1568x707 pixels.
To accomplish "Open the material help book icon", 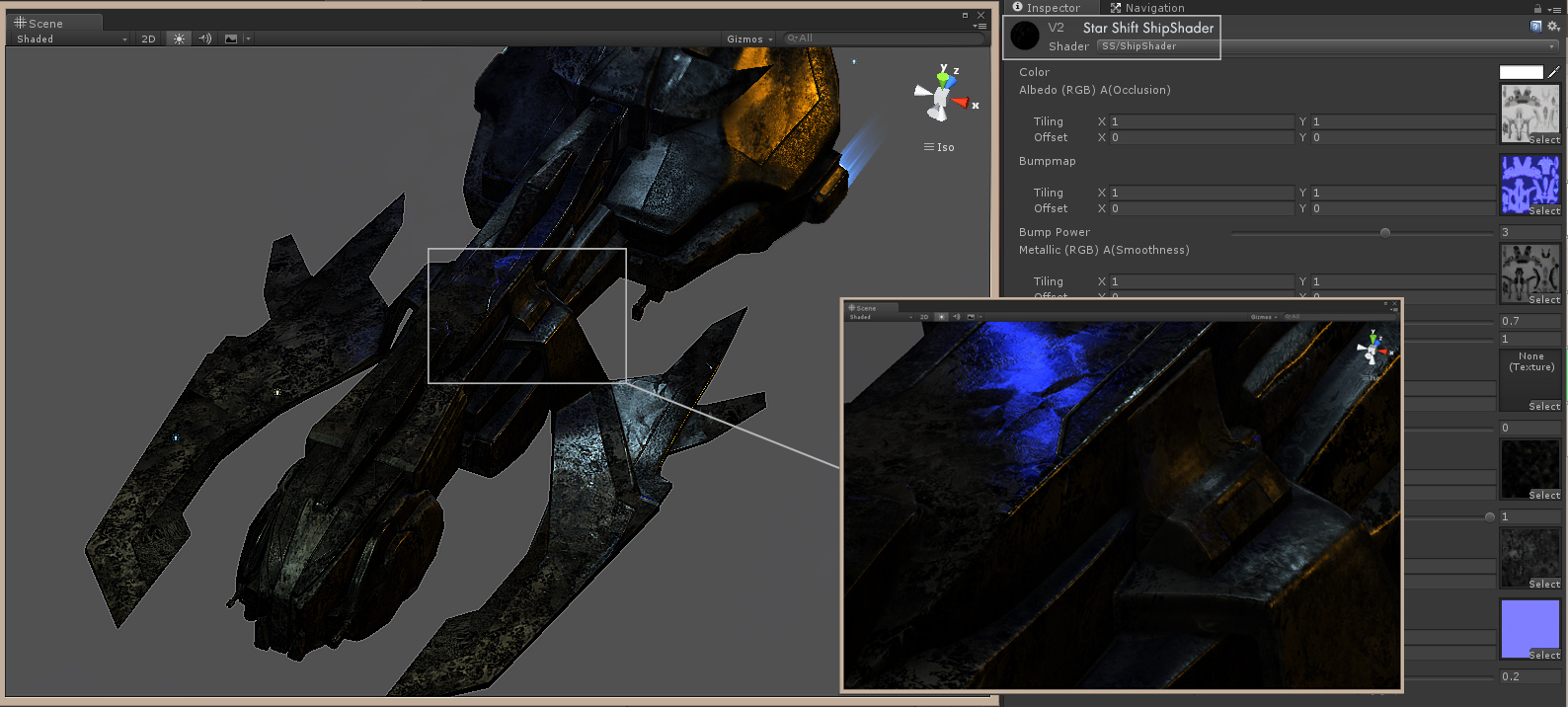I will [1535, 27].
